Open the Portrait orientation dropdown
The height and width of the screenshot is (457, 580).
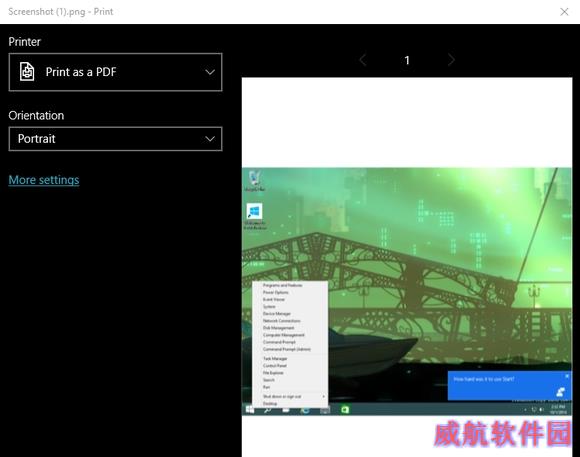(115, 139)
